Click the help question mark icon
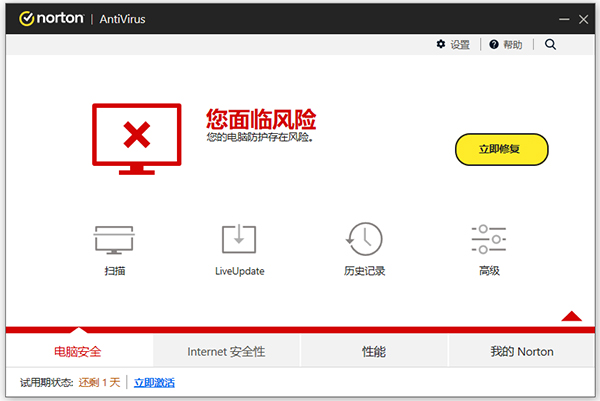600x401 pixels. (x=494, y=44)
